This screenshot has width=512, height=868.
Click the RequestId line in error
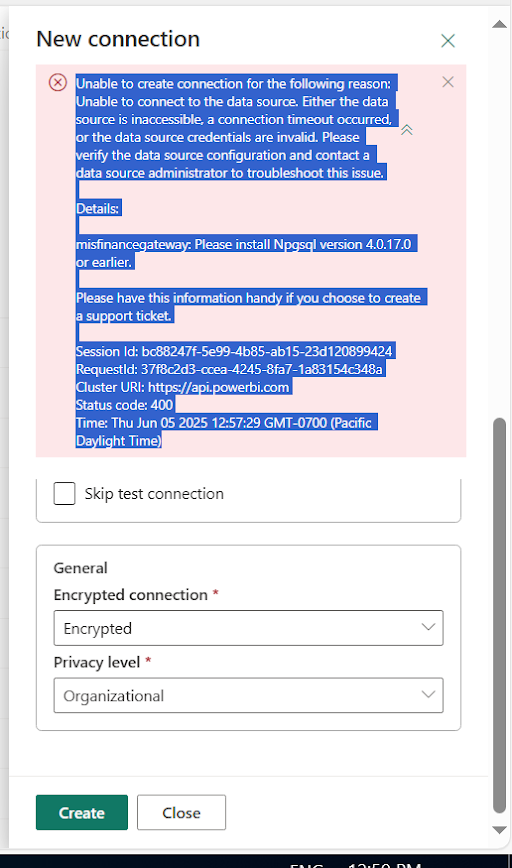(x=229, y=369)
